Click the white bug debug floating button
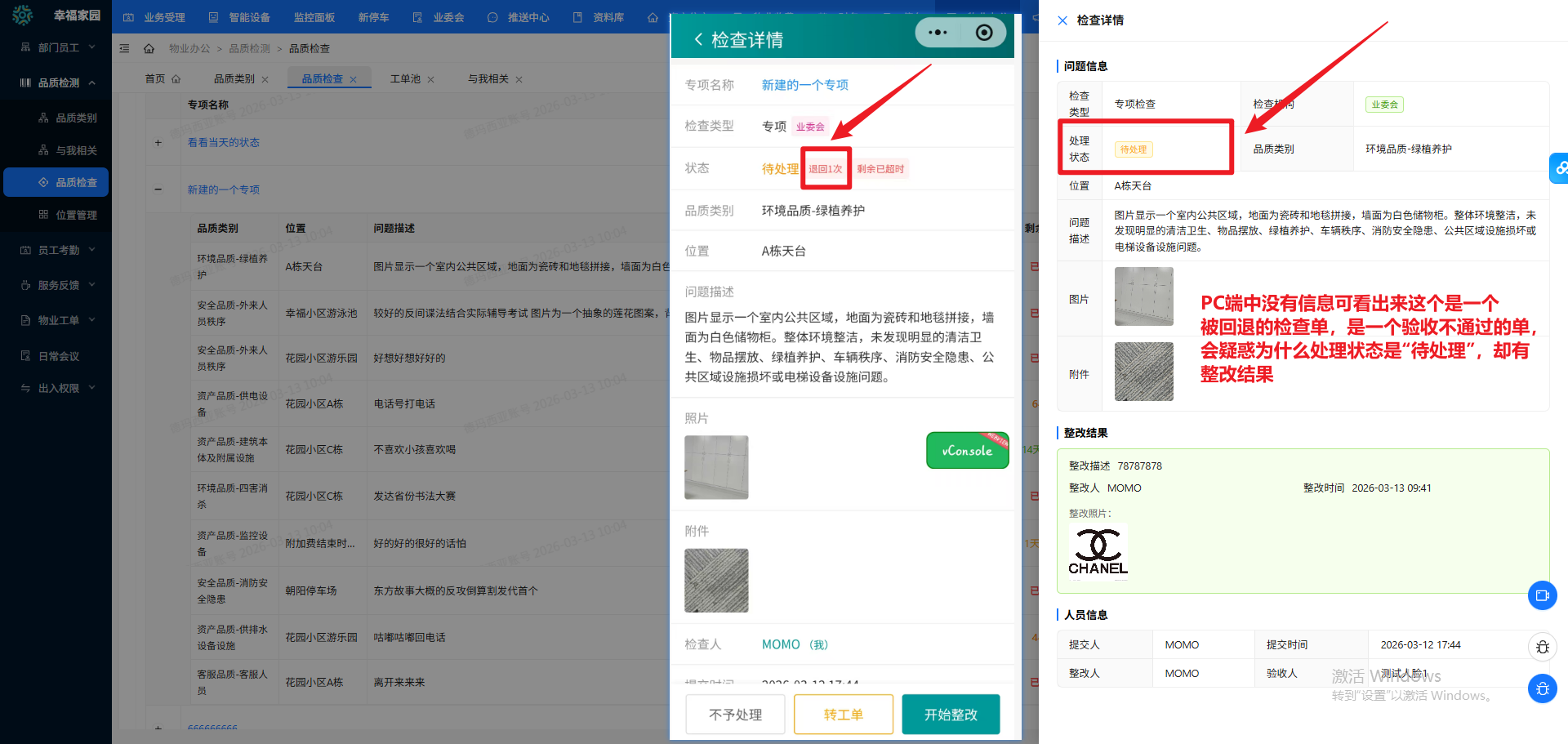The height and width of the screenshot is (744, 1568). pos(1542,647)
